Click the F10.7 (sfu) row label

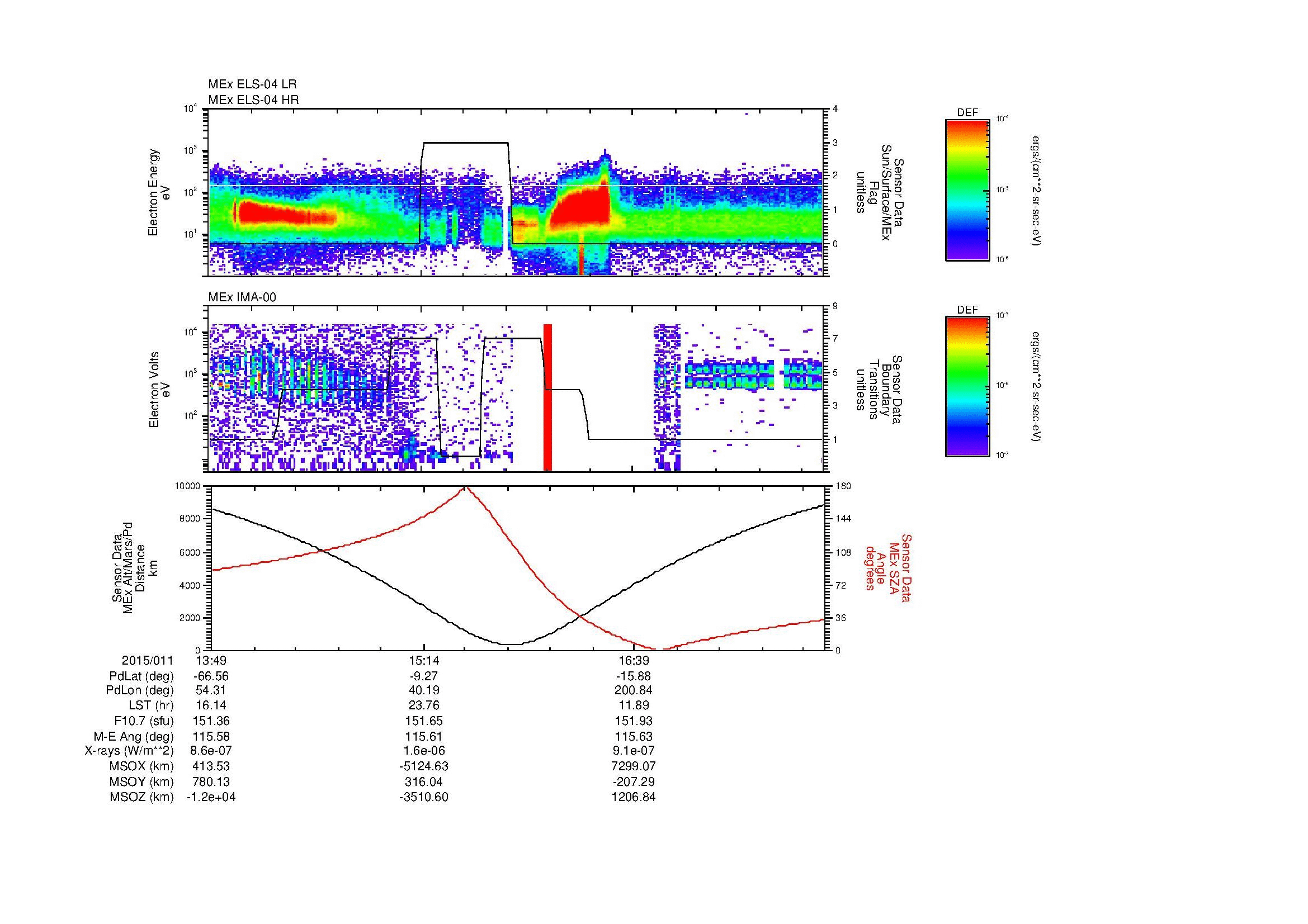(x=144, y=721)
